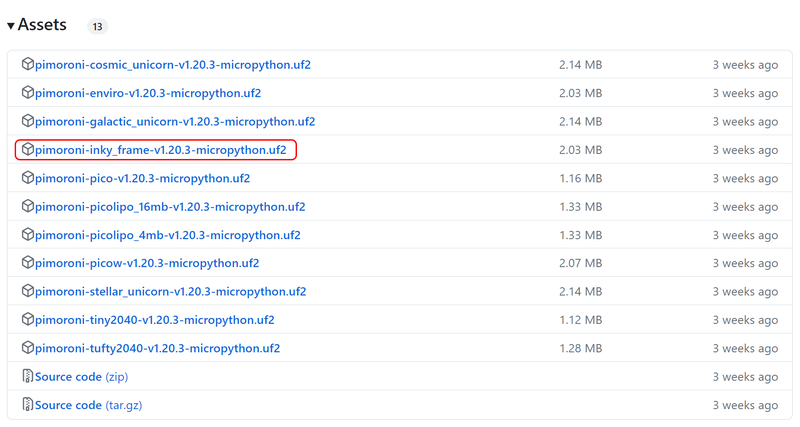Click zip file icon beside Source code (zip)
Image resolution: width=800 pixels, height=427 pixels.
(x=28, y=377)
